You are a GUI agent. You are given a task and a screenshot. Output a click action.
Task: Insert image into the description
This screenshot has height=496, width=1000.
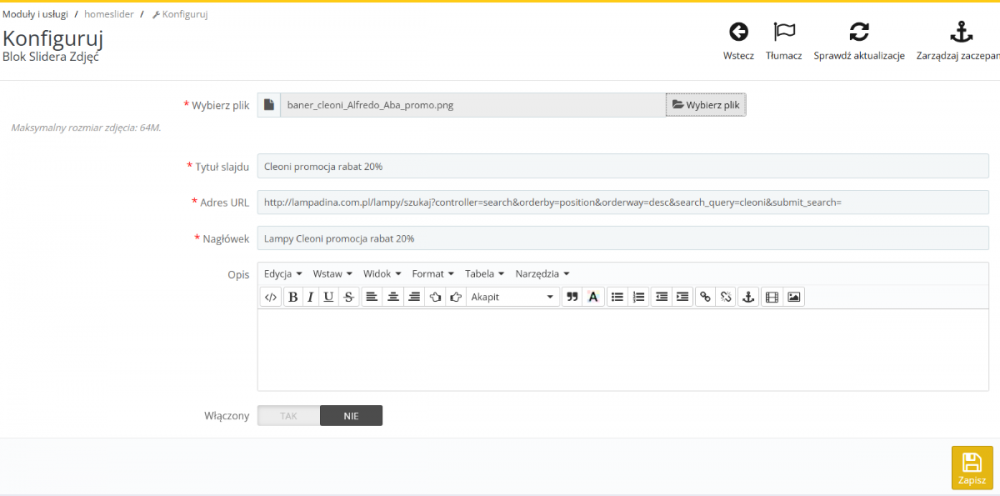click(x=793, y=297)
